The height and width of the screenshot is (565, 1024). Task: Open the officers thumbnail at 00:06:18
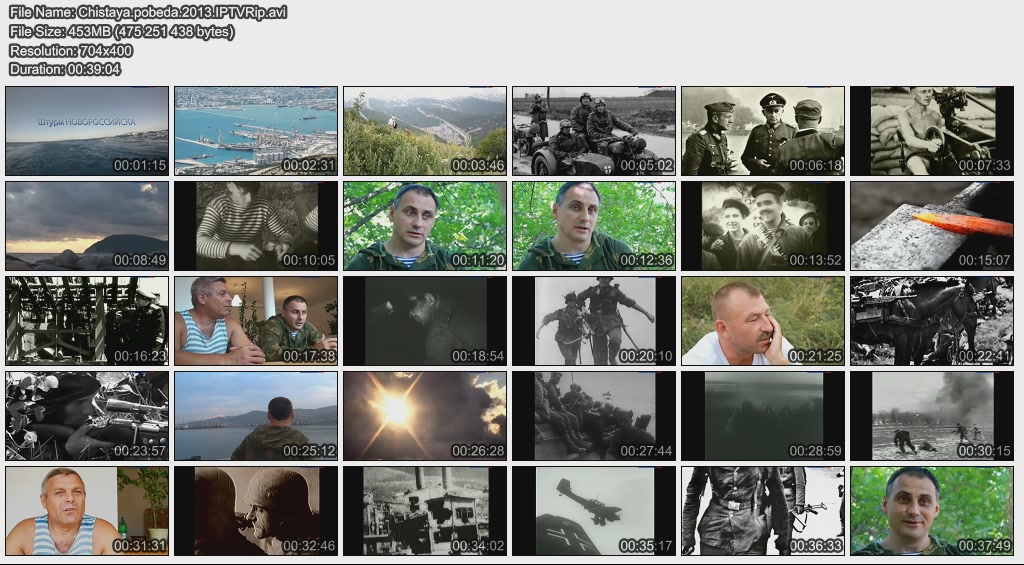[x=763, y=131]
